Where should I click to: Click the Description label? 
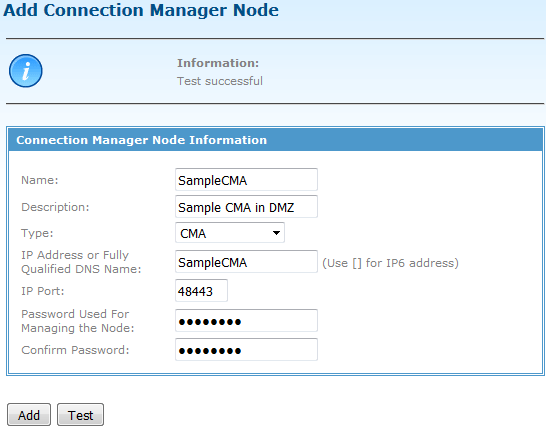click(x=55, y=207)
